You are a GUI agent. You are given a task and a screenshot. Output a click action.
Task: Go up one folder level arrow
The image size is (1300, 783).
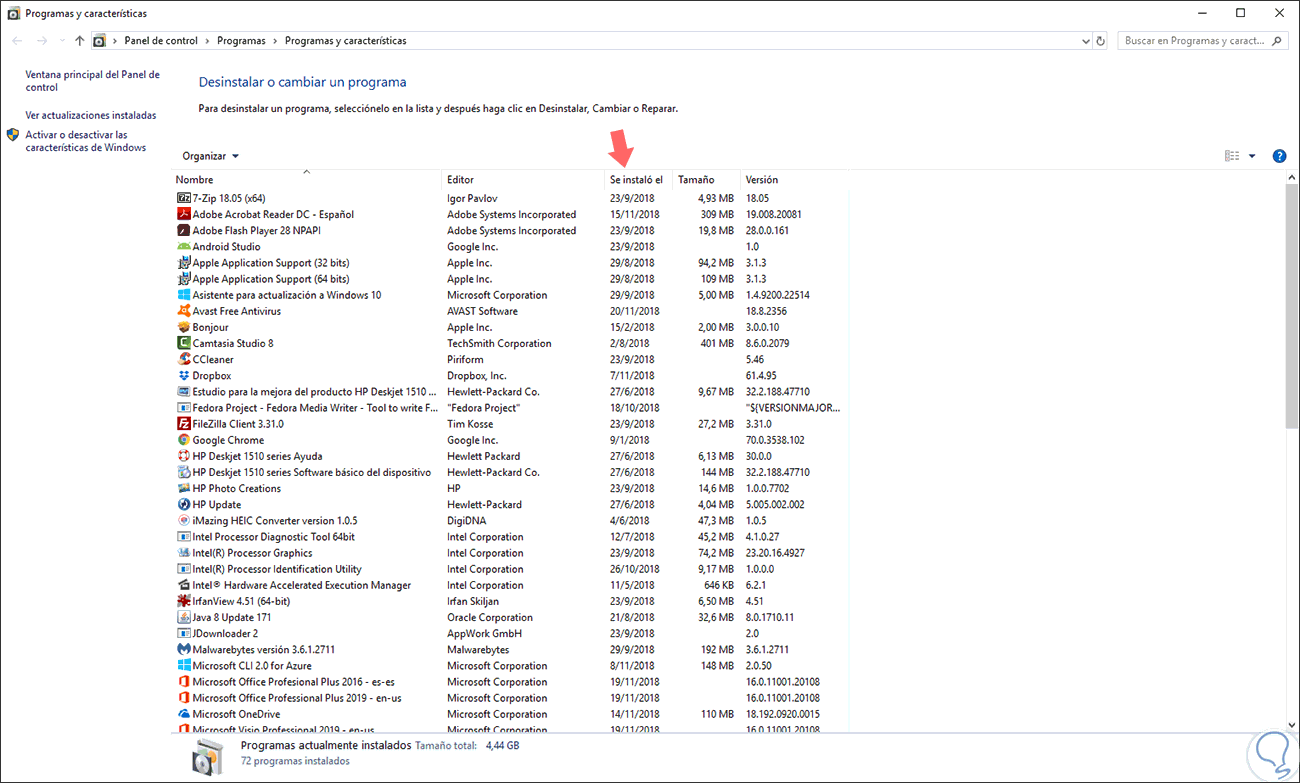[x=80, y=41]
